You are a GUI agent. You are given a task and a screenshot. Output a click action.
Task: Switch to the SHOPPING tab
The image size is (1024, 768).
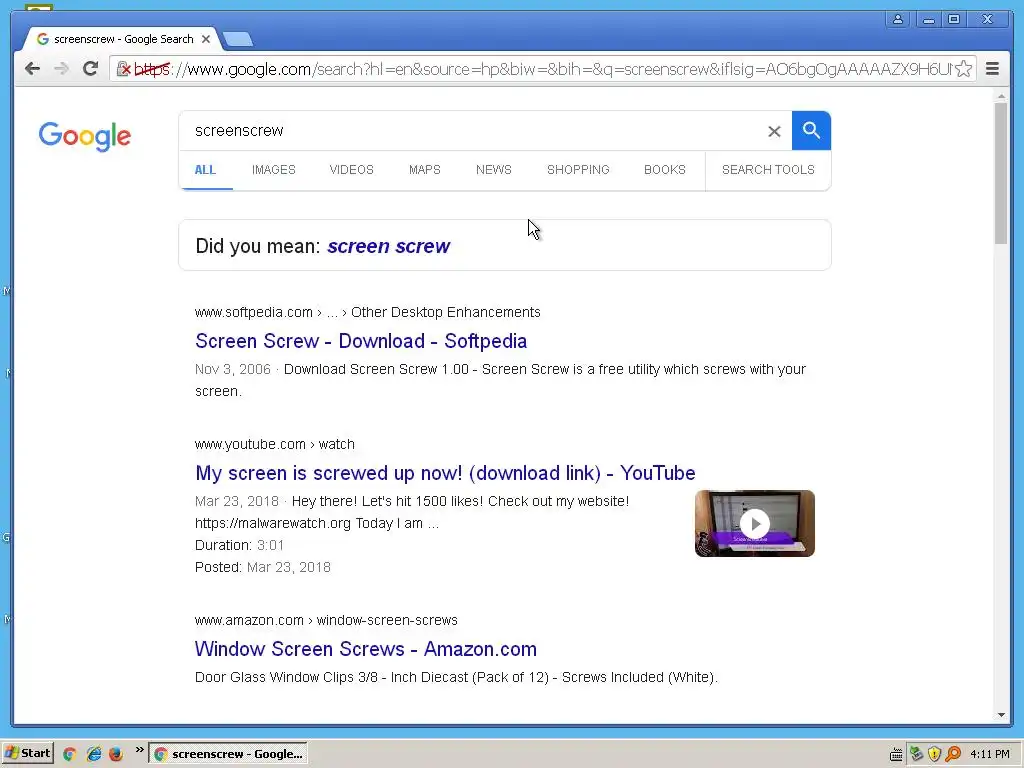click(x=578, y=170)
